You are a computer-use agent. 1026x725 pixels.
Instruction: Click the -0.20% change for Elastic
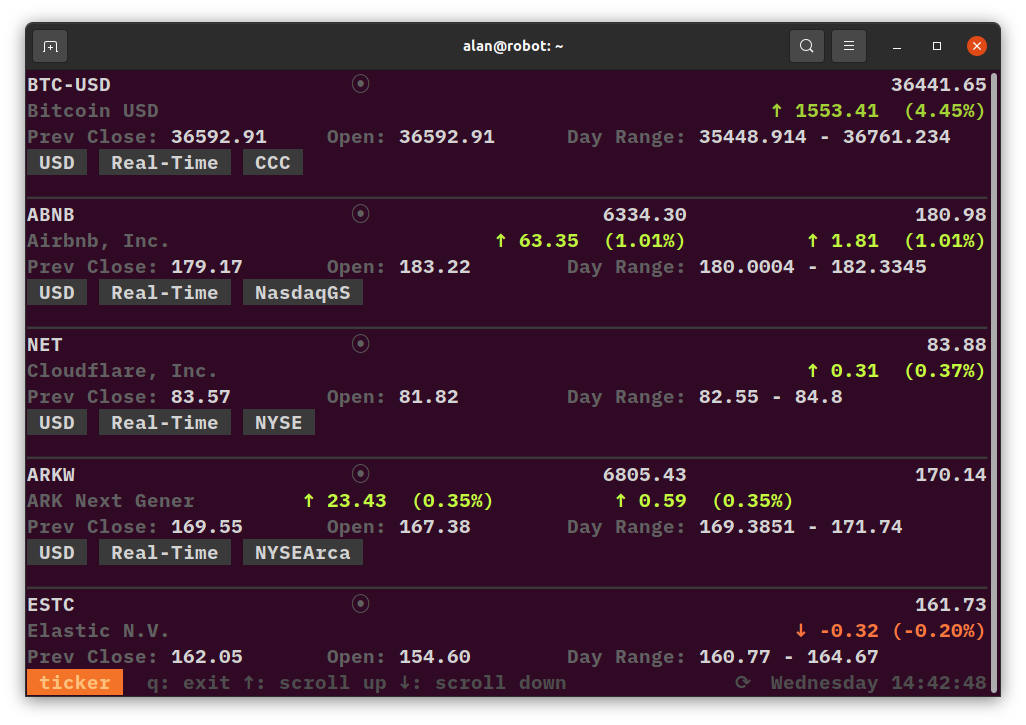[938, 631]
